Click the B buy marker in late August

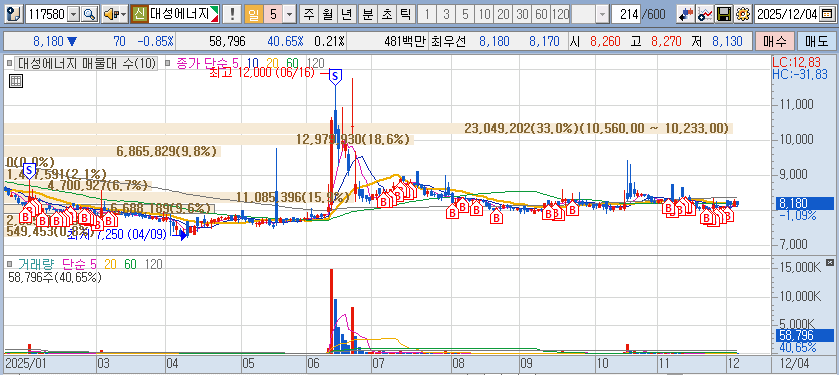(497, 217)
